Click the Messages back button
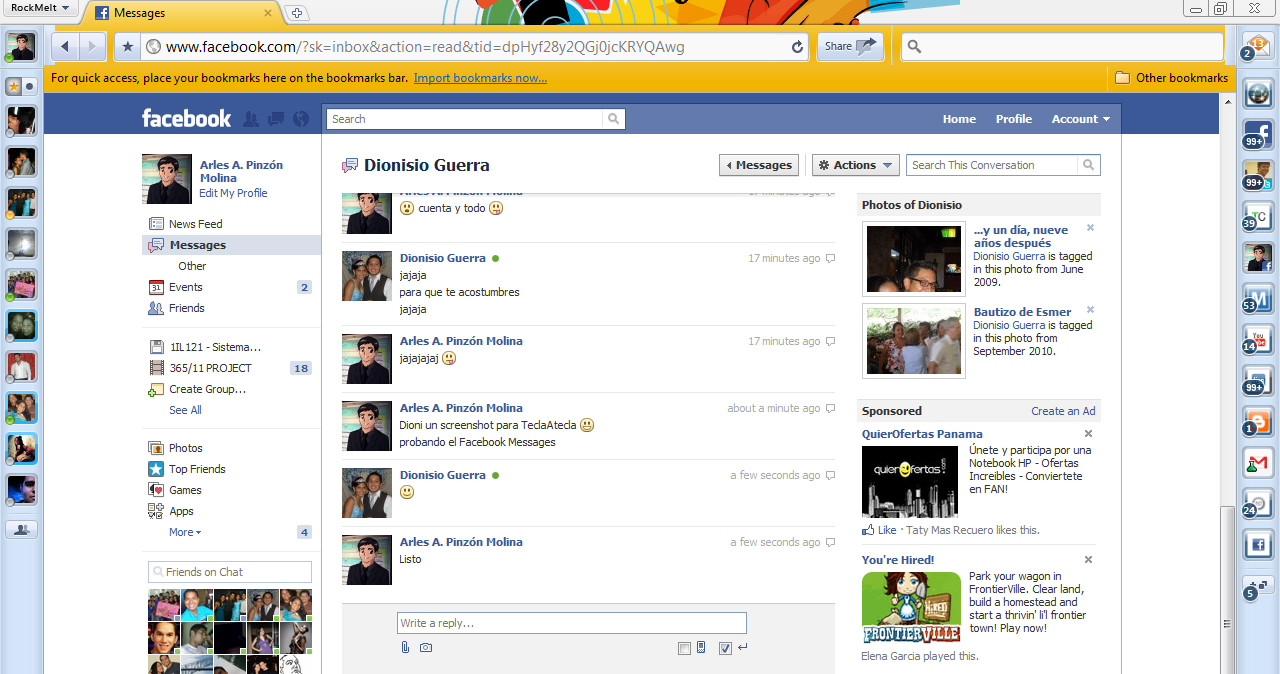The width and height of the screenshot is (1280, 674). pyautogui.click(x=759, y=165)
